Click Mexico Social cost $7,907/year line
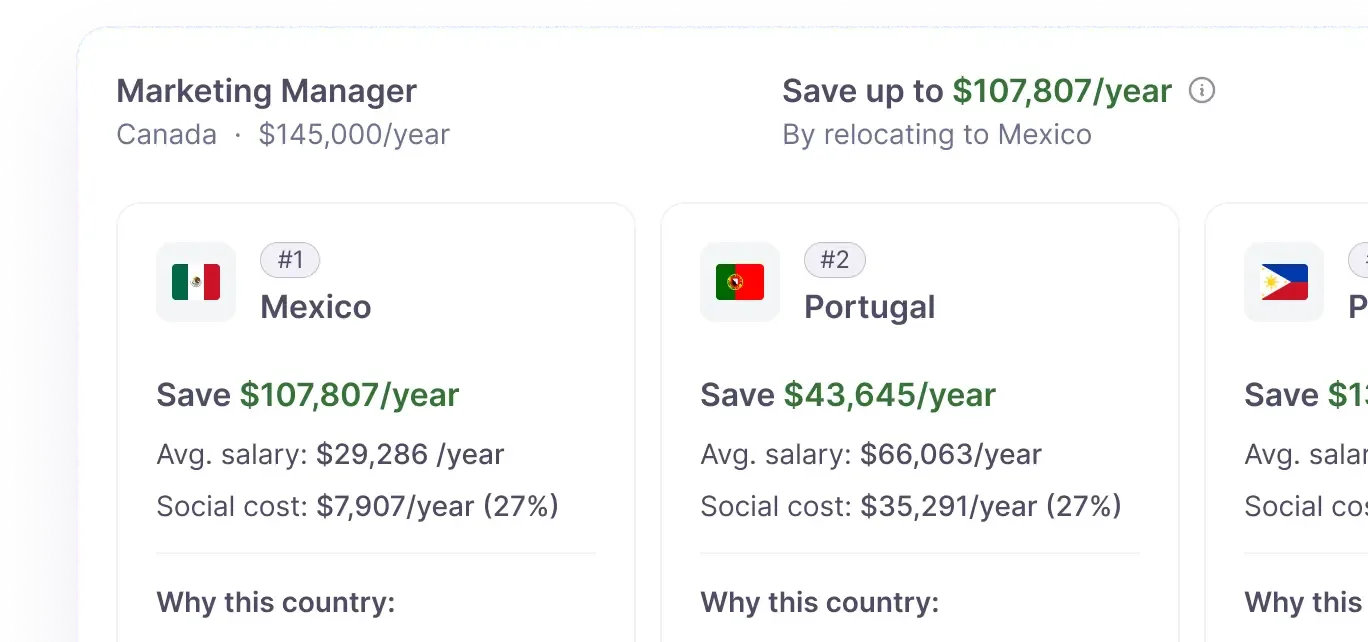 coord(358,506)
